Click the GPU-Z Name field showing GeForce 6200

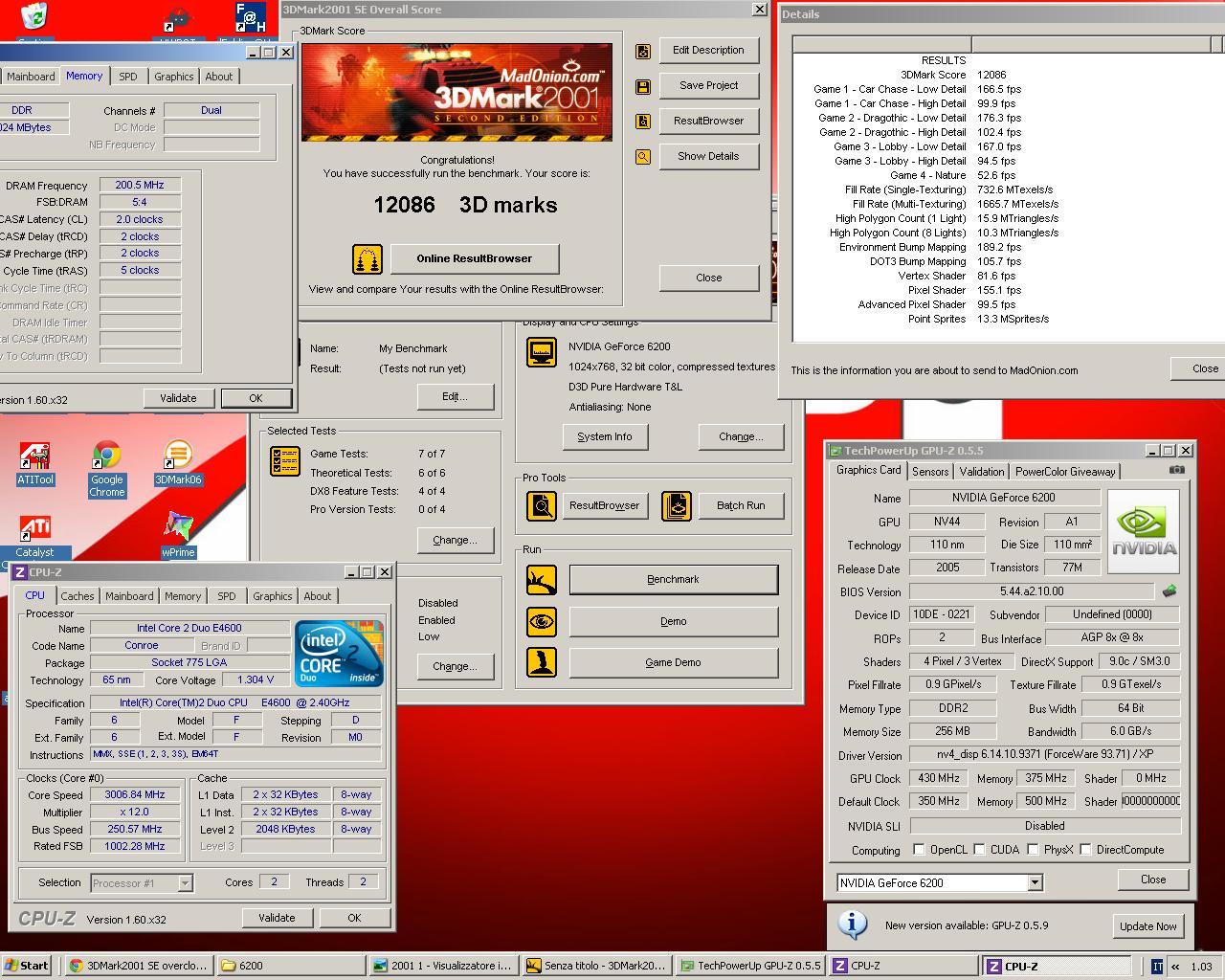pos(1004,498)
